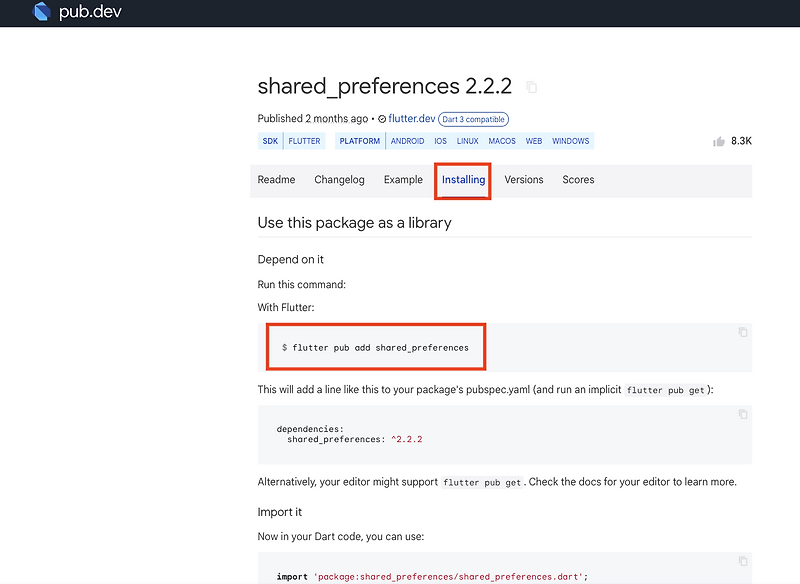Like the package via the thumbs-up icon
The width and height of the screenshot is (800, 584).
(x=718, y=140)
